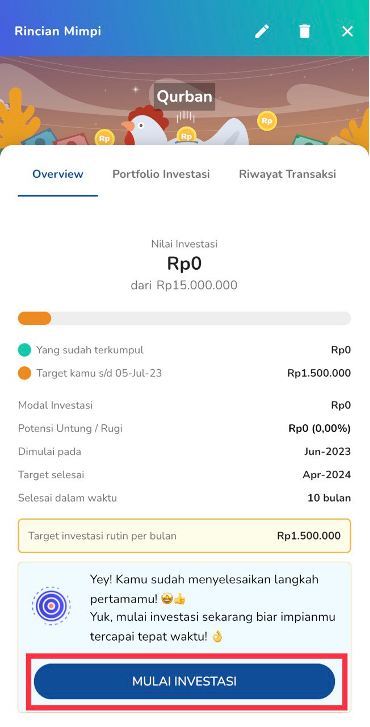370x727 pixels.
Task: Open the Riwayat Transaksi tab
Action: pyautogui.click(x=287, y=174)
